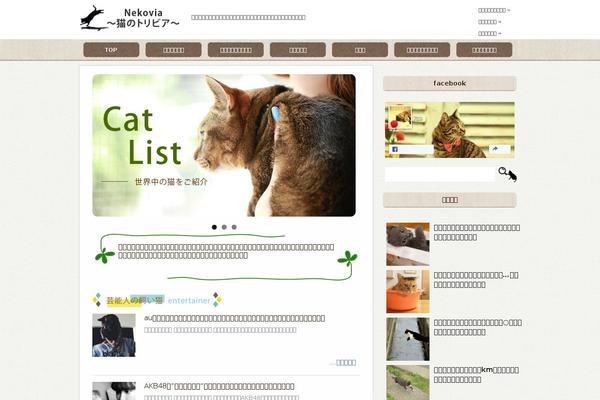
Task: Switch to the third carousel slide dot
Action: click(x=234, y=227)
